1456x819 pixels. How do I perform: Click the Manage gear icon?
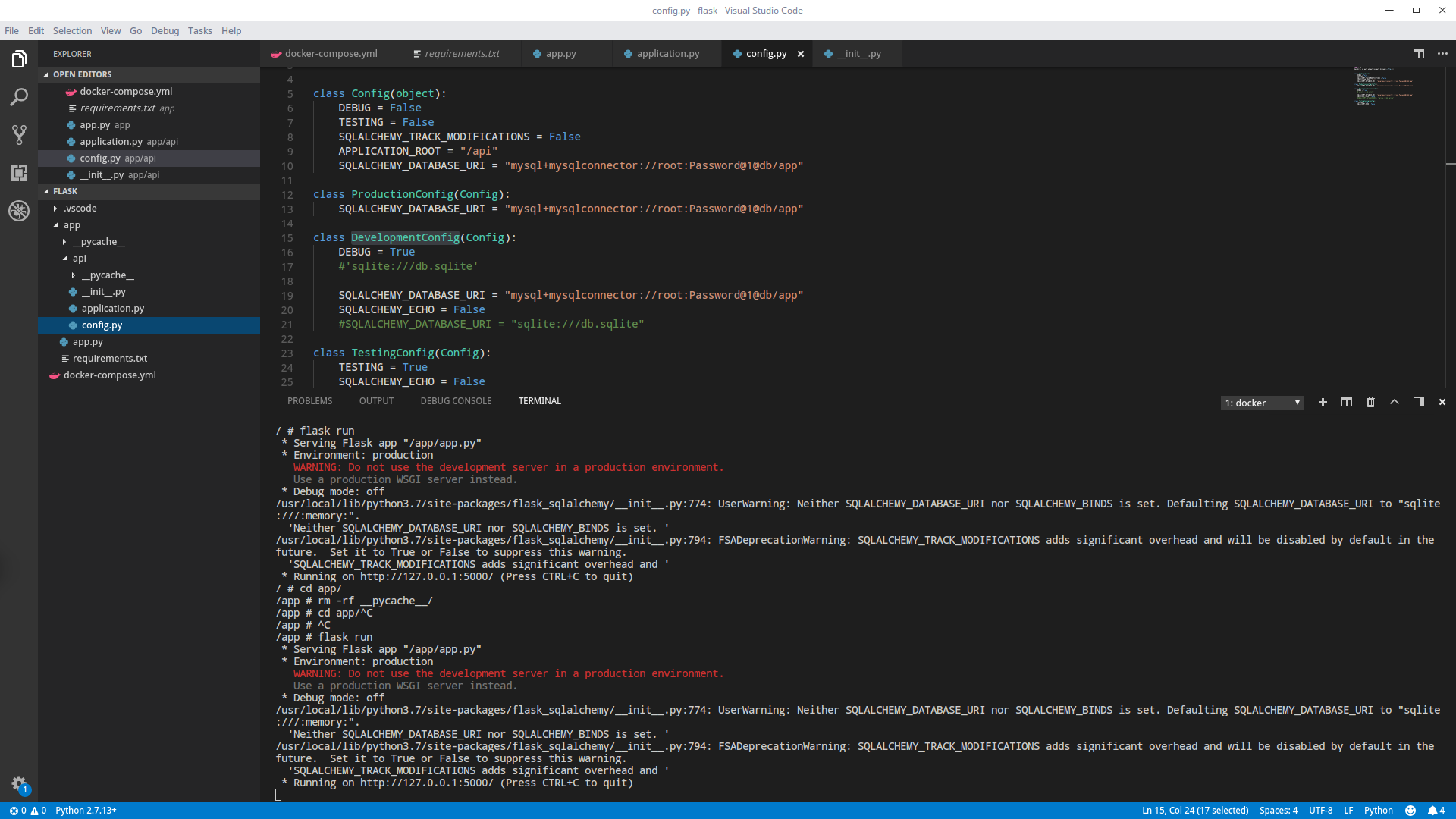(19, 783)
